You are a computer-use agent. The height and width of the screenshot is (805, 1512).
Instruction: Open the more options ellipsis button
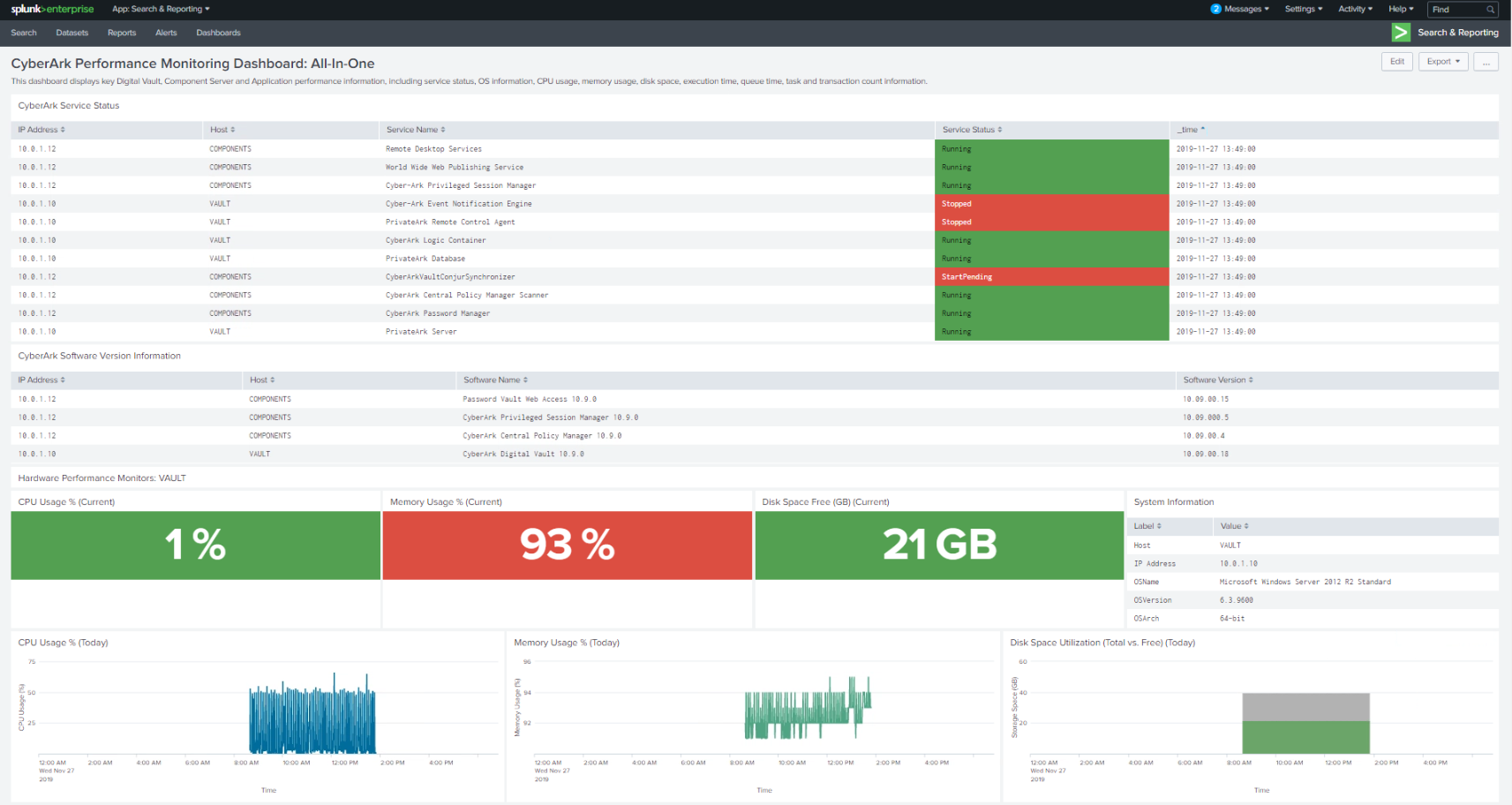1486,62
